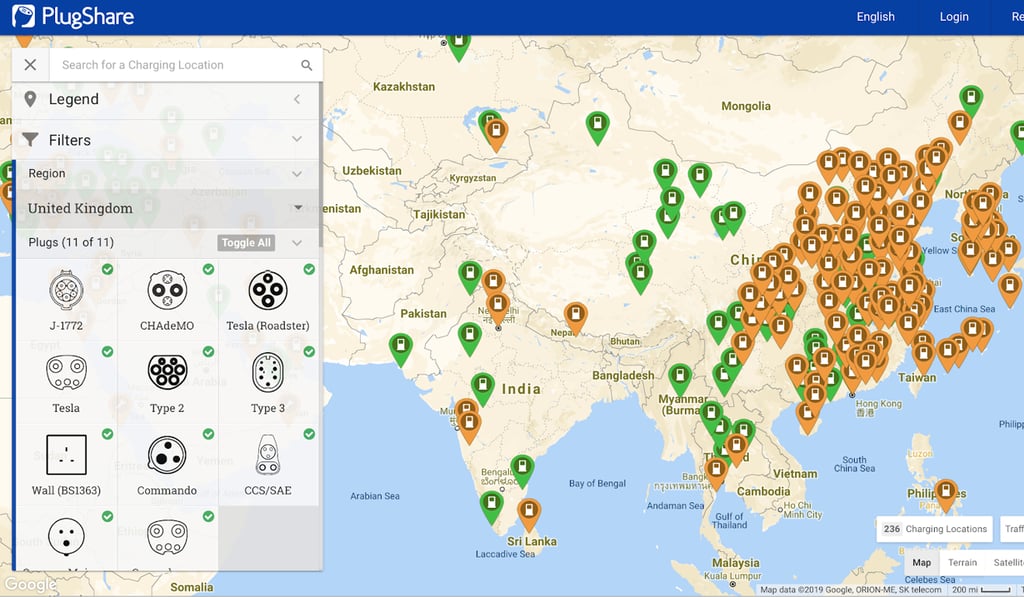Select the CHAdeMO connector icon
The height and width of the screenshot is (597, 1024).
[167, 290]
